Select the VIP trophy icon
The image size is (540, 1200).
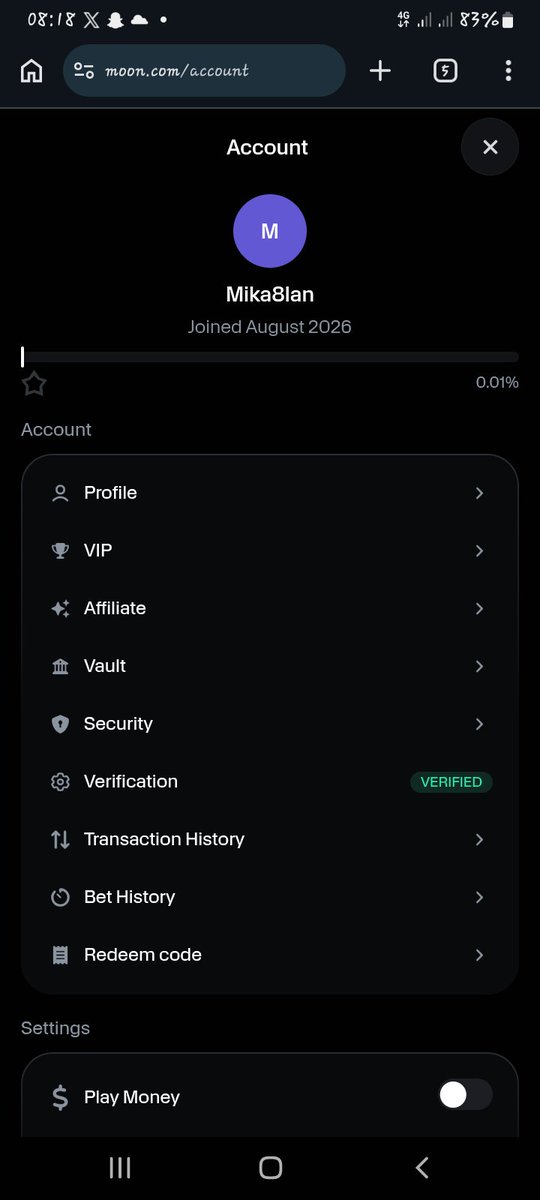60,551
